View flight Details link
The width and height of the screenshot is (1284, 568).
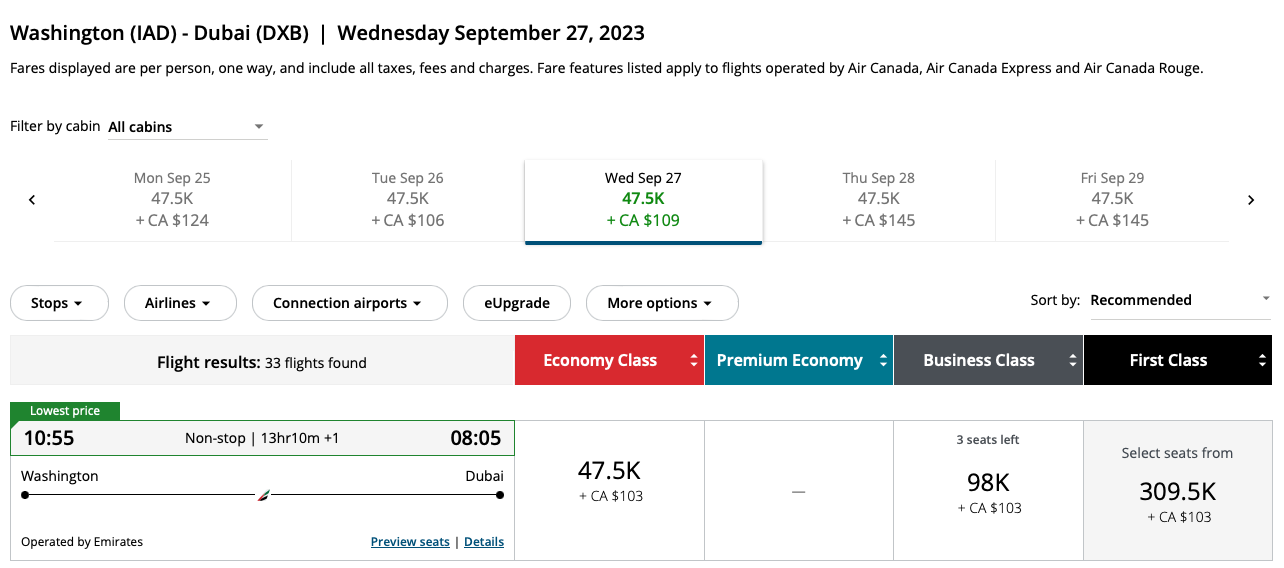coord(484,542)
